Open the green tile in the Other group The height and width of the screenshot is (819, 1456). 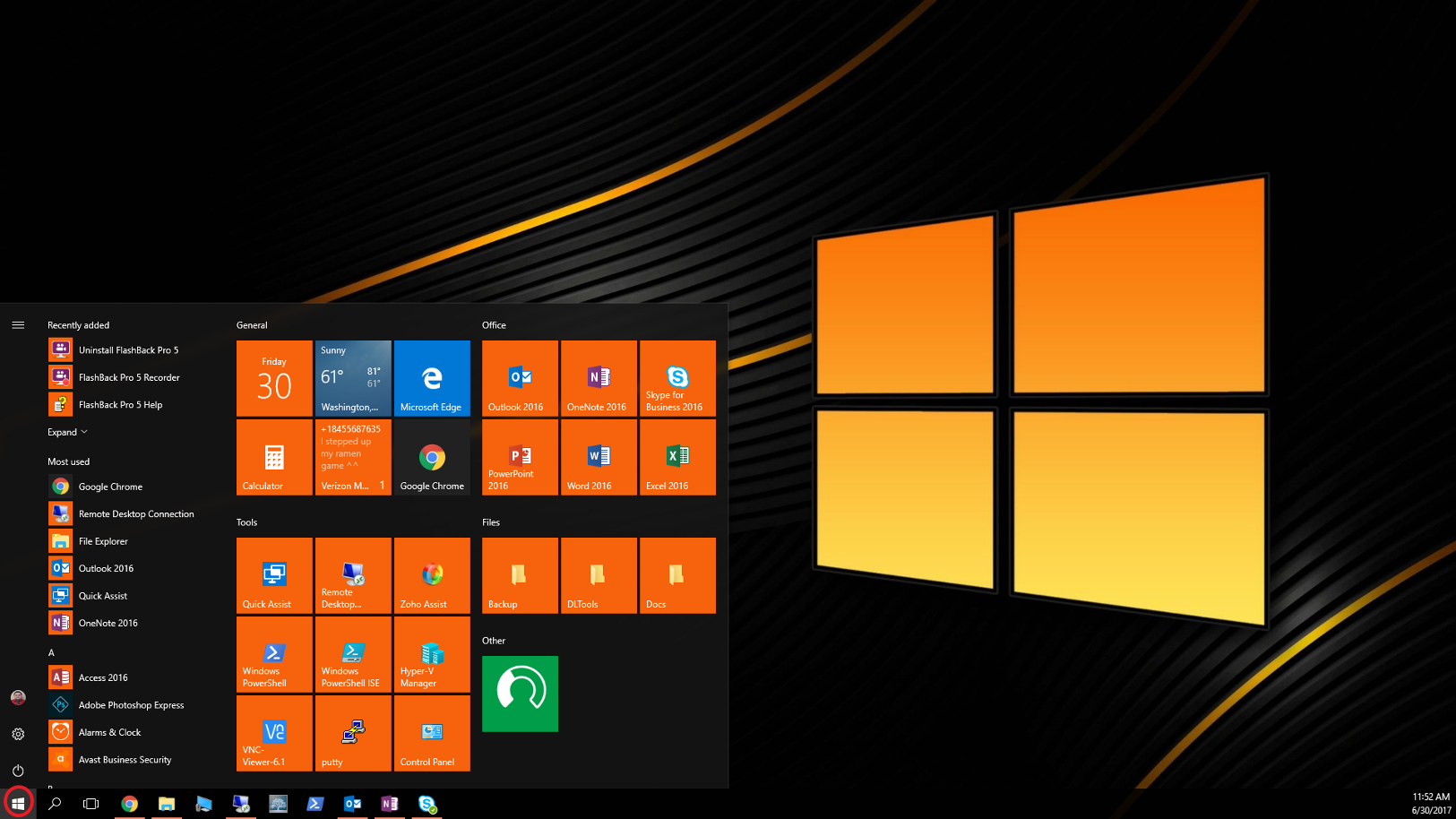coord(520,694)
